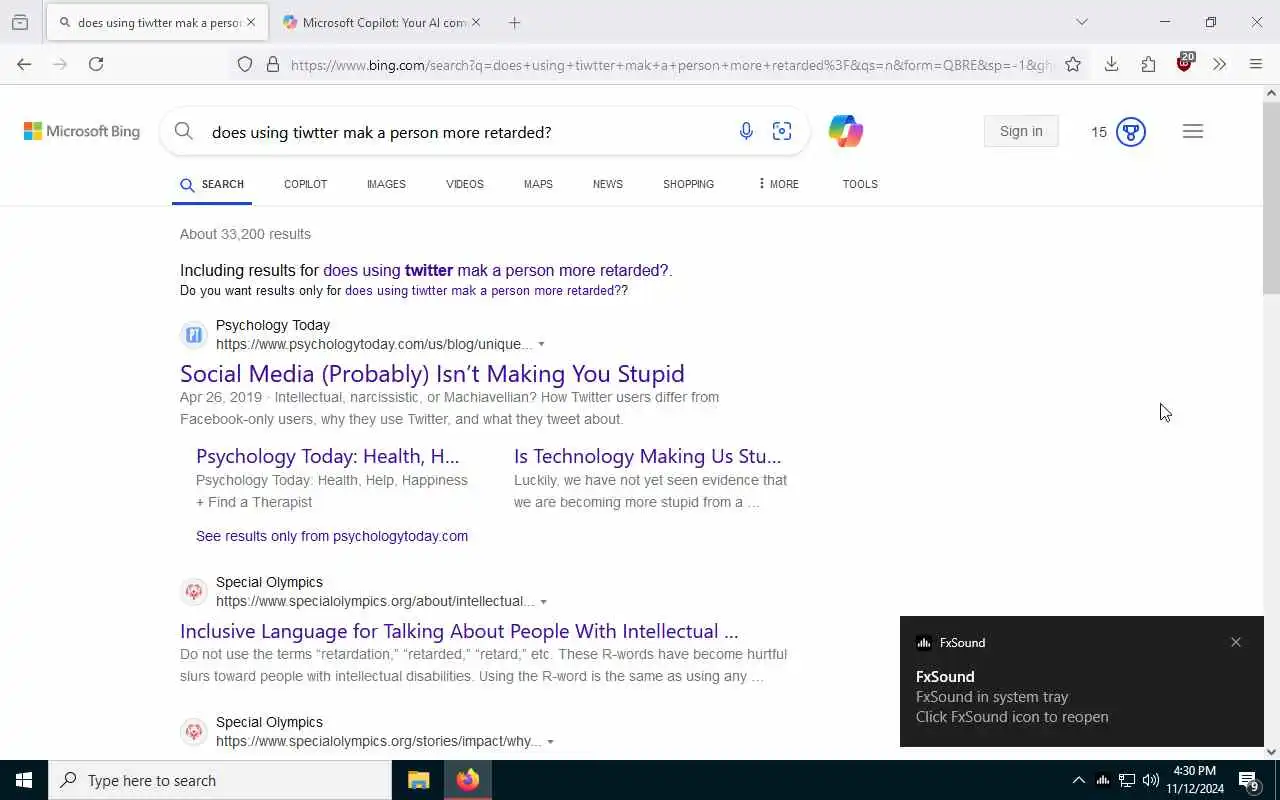This screenshot has height=800, width=1280.
Task: Open the tracking protection shield icon
Action: tap(245, 64)
